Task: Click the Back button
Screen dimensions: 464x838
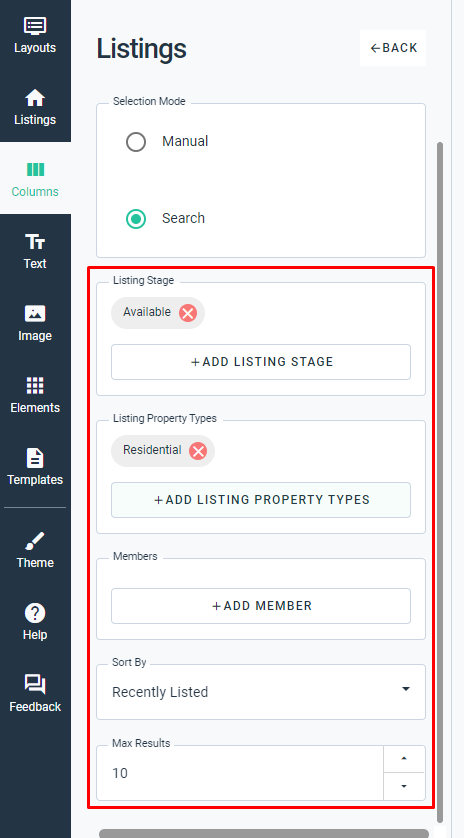Action: coord(393,48)
